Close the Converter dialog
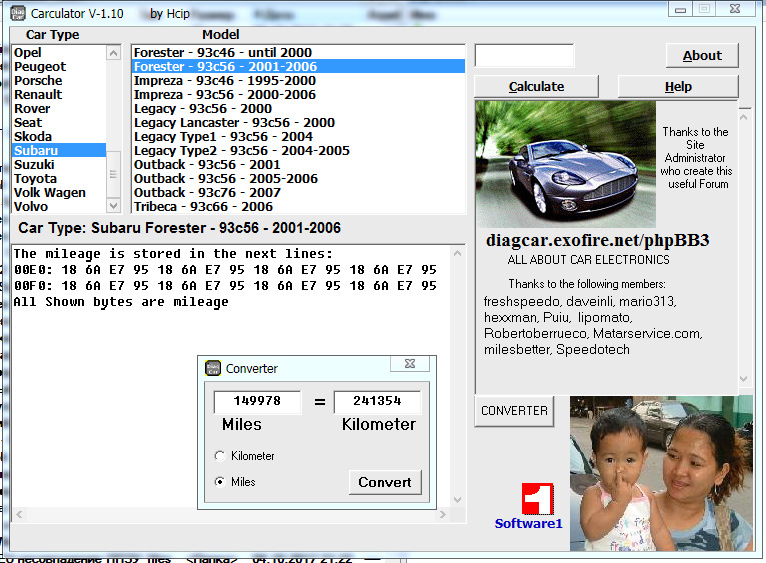 tap(410, 364)
